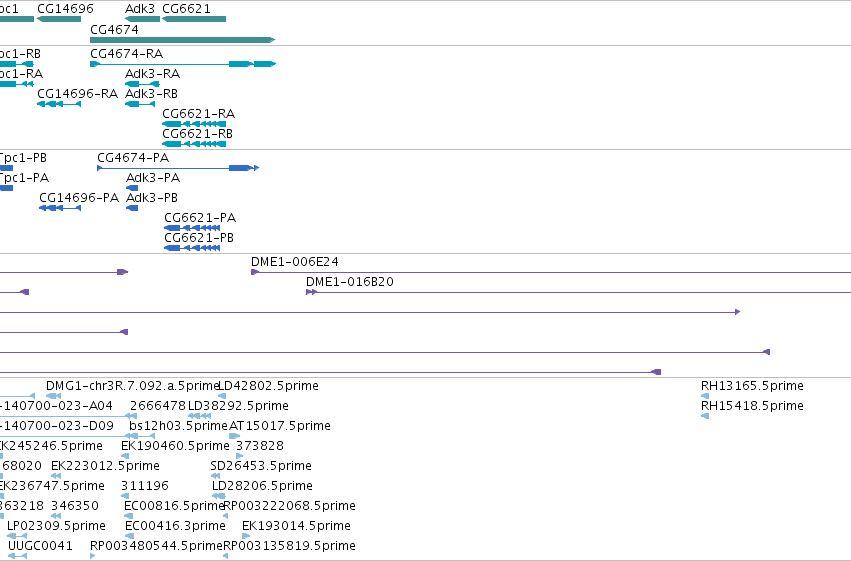Select the AT15017.5prime EST label
Screen dimensions: 851x561
point(280,426)
